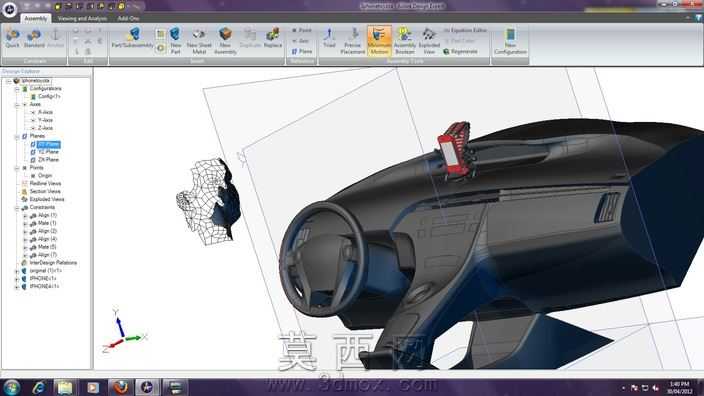The width and height of the screenshot is (704, 396).
Task: Select Mate (5) constraint
Action: tap(47, 247)
